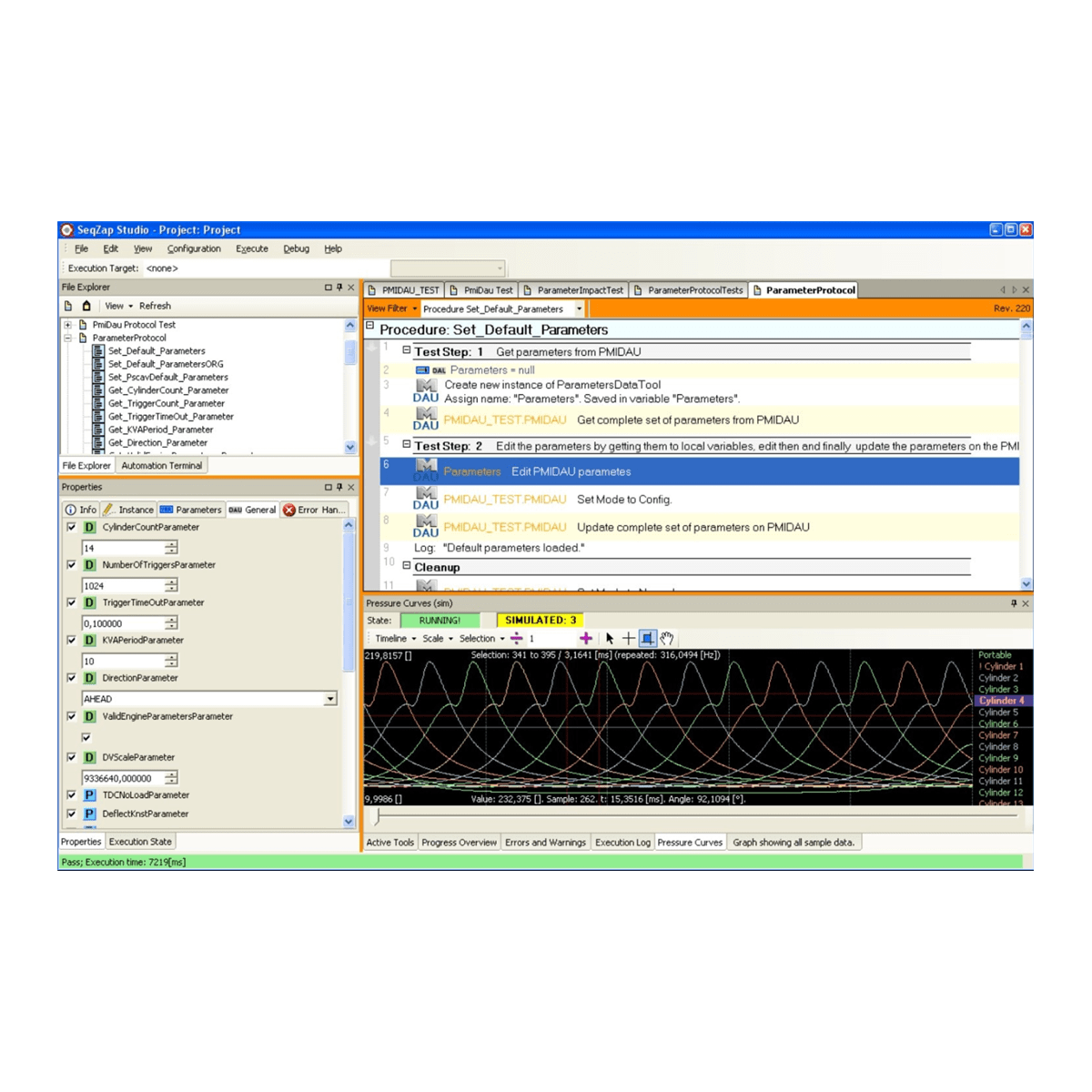This screenshot has width=1092, height=1092.
Task: Open the Configuration menu
Action: pyautogui.click(x=193, y=248)
